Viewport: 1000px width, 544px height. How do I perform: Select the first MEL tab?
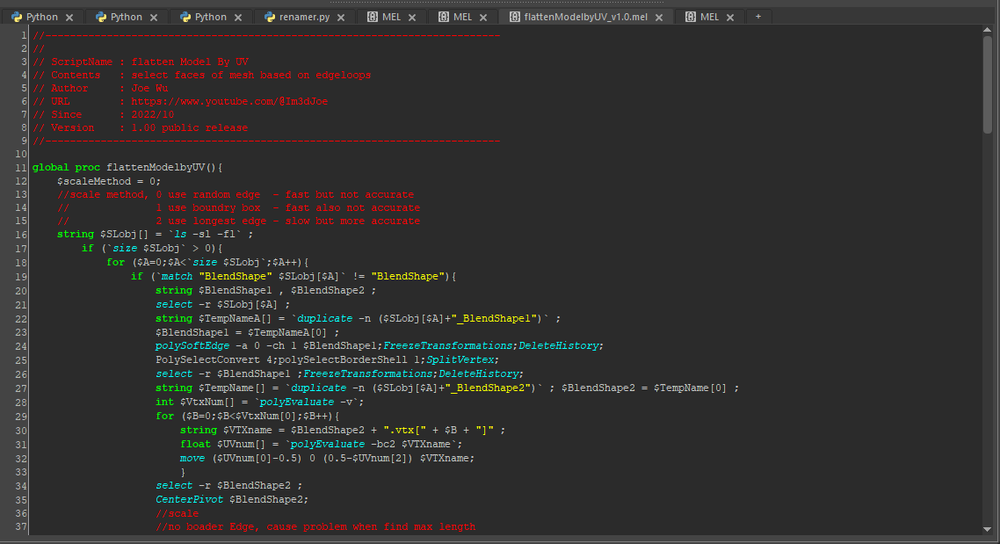392,17
